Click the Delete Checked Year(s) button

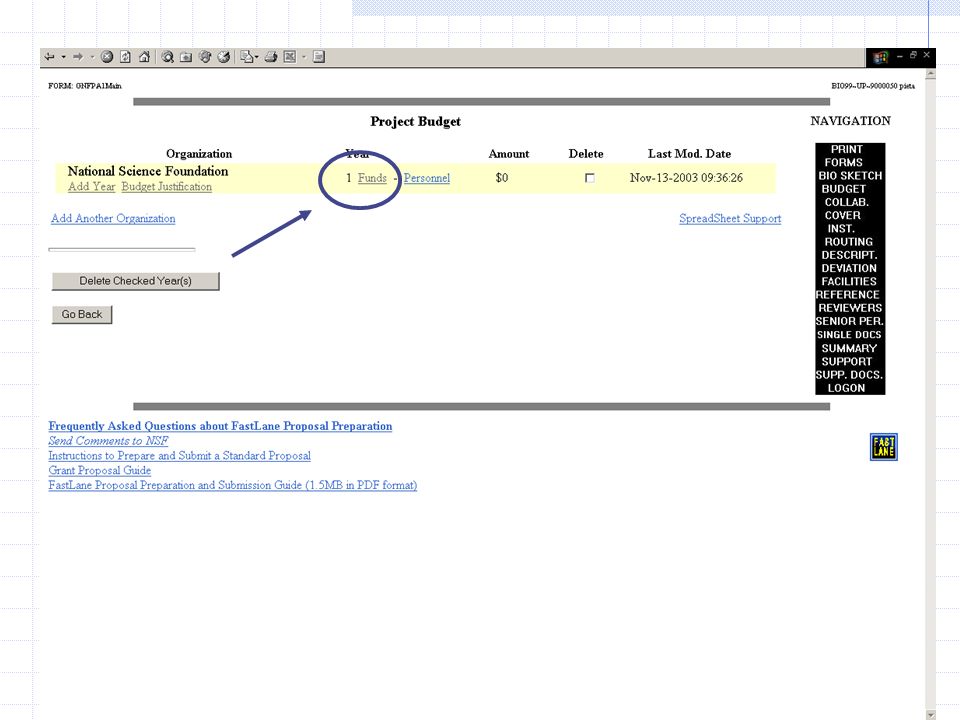point(135,281)
